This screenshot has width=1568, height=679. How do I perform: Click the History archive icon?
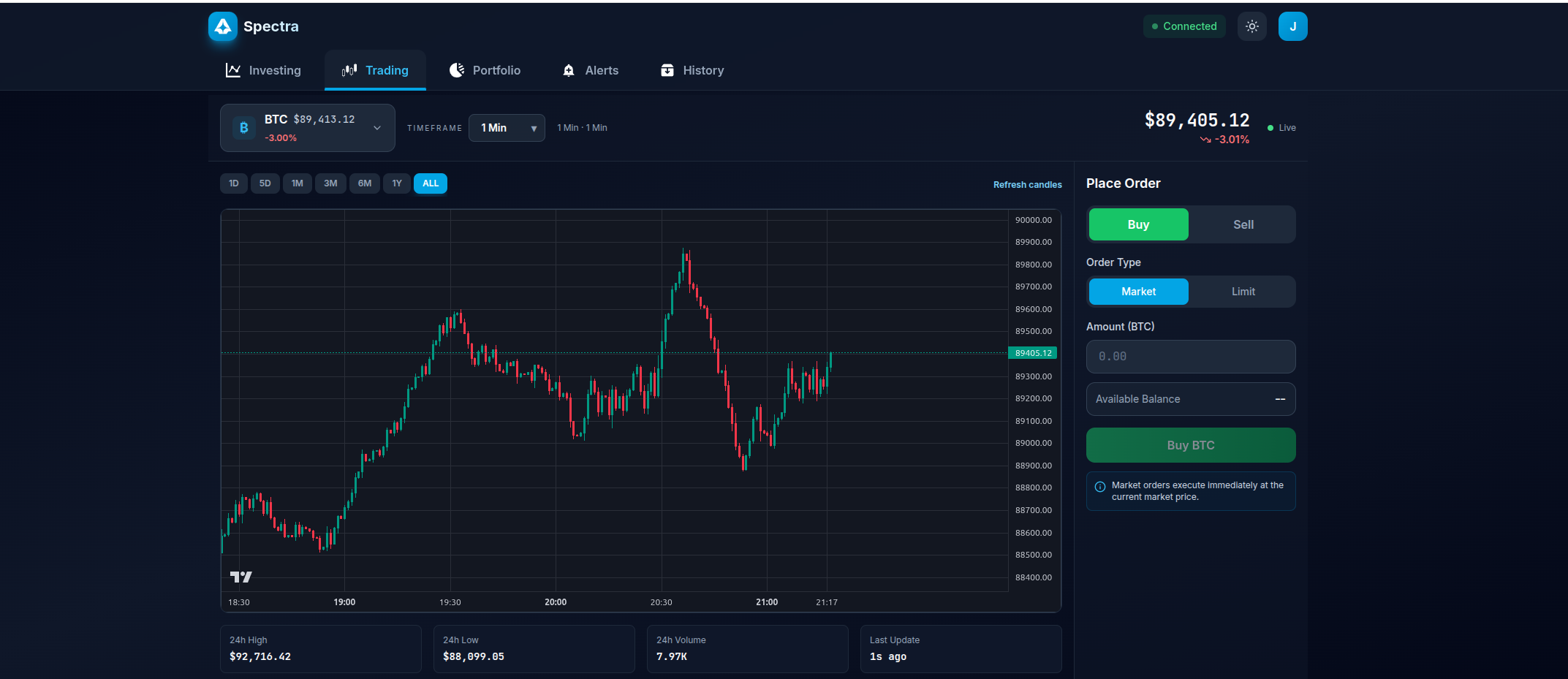pyautogui.click(x=667, y=70)
